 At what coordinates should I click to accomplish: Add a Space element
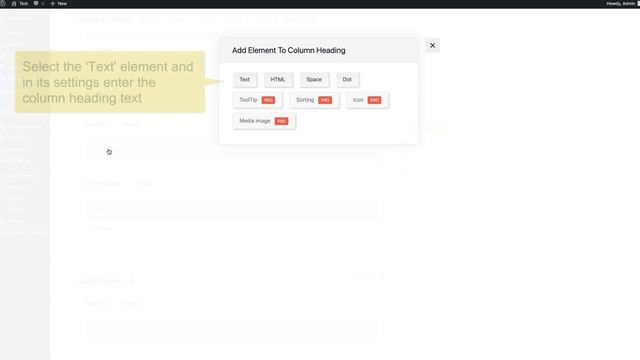point(314,80)
